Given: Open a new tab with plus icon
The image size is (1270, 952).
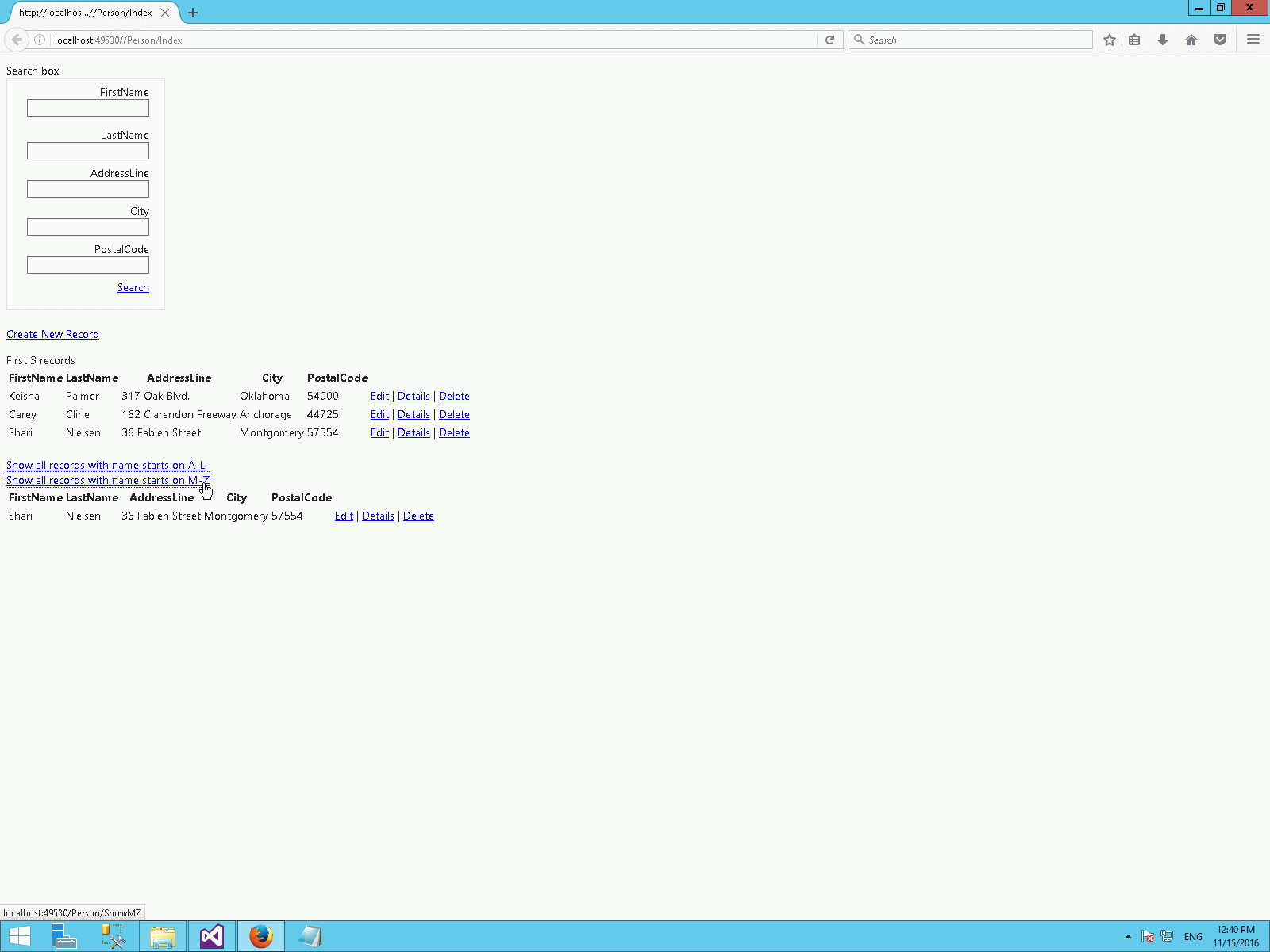Looking at the screenshot, I should [x=193, y=13].
